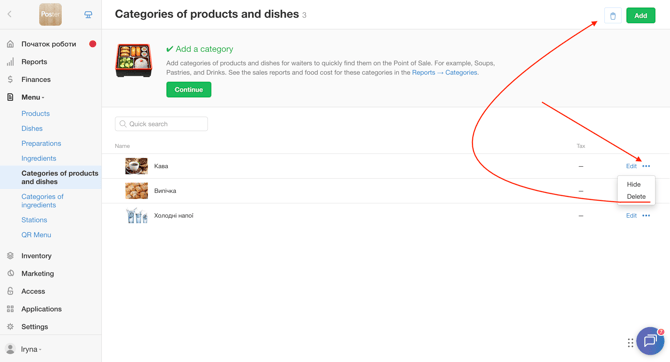Viewport: 670px width, 362px height.
Task: Go back using the left chevron
Action: point(9,14)
